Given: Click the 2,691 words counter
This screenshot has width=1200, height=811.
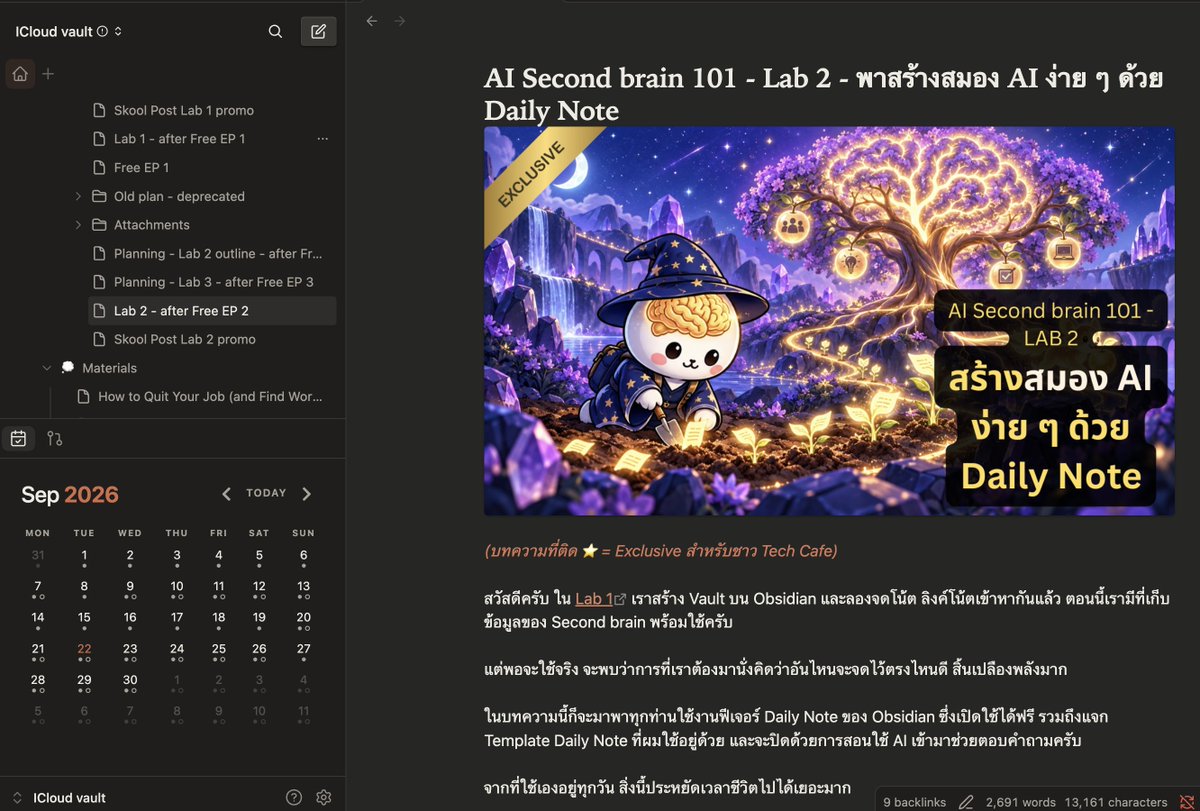Looking at the screenshot, I should (x=1019, y=802).
